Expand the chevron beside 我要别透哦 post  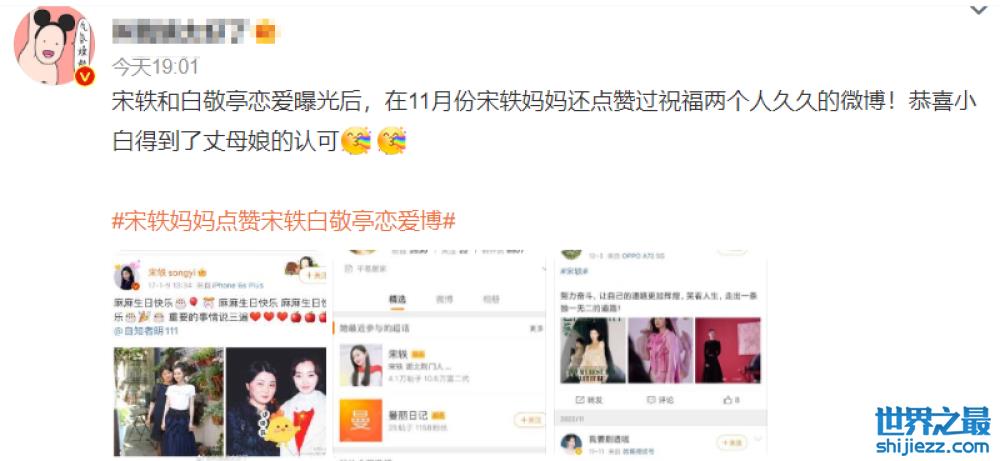coord(758,440)
